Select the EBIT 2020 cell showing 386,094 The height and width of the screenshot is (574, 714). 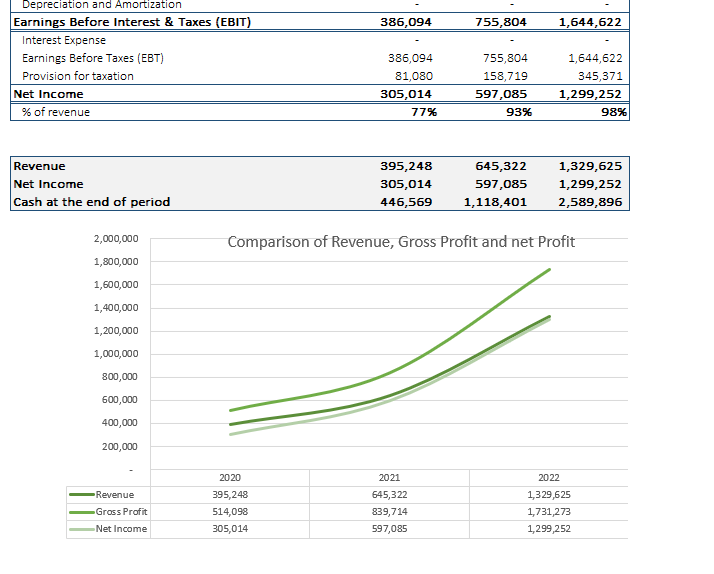(406, 22)
